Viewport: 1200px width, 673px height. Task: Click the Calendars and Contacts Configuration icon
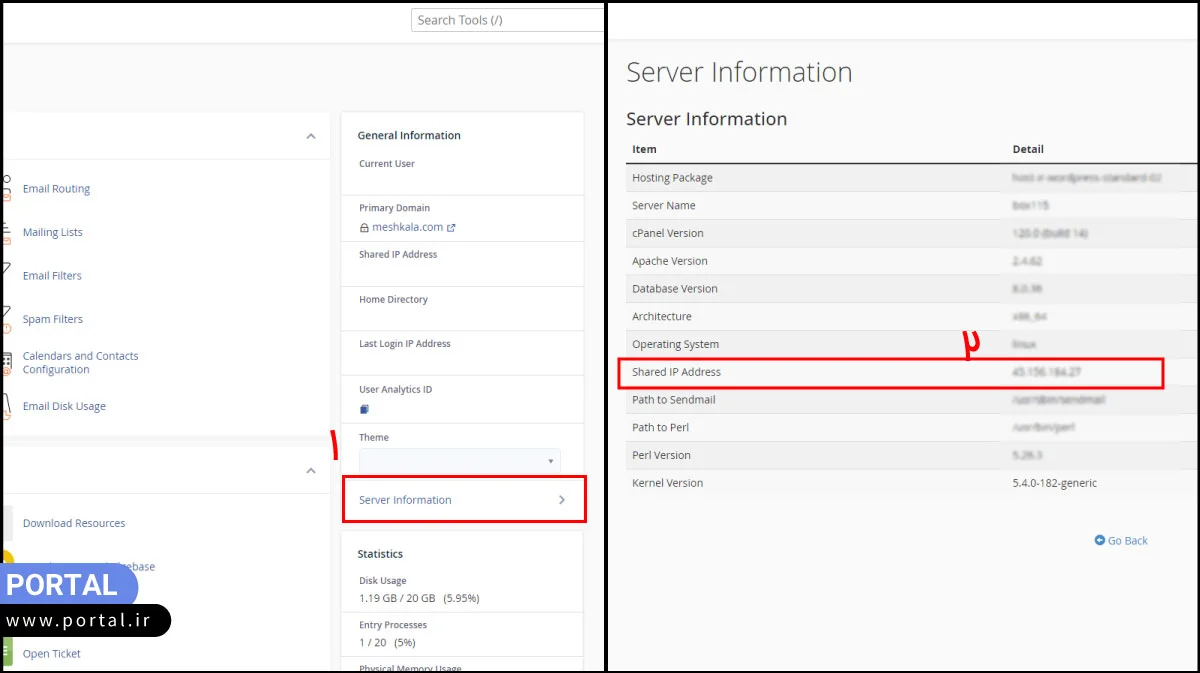tap(6, 362)
